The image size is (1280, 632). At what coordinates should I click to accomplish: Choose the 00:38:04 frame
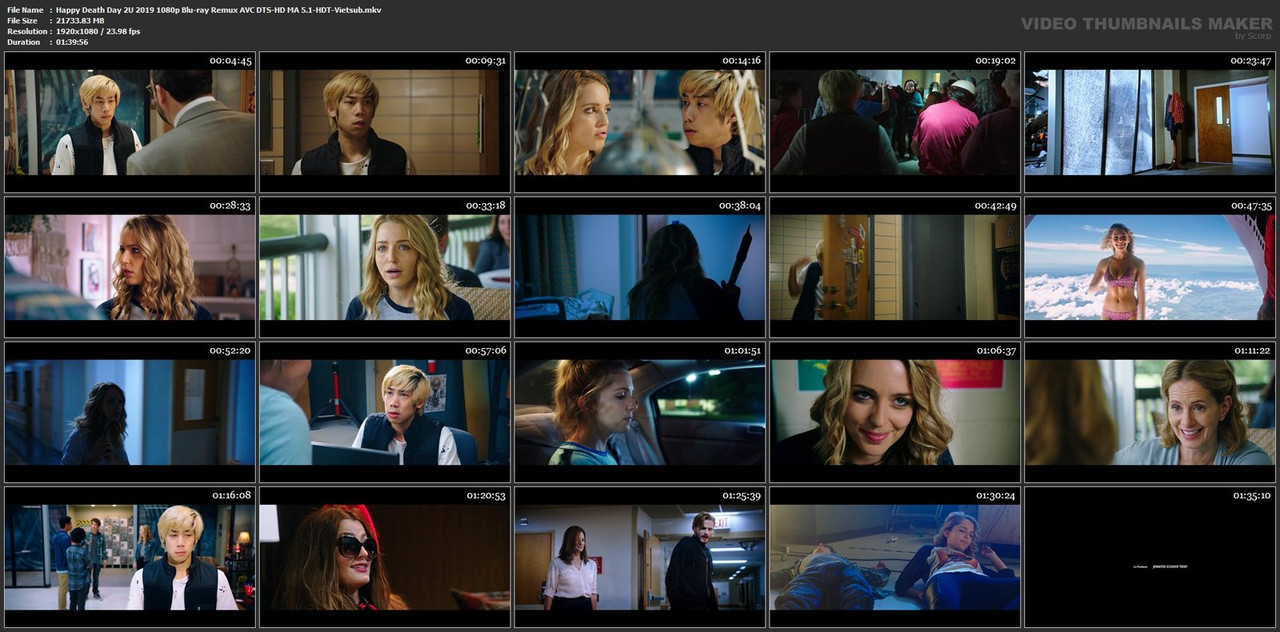[640, 267]
